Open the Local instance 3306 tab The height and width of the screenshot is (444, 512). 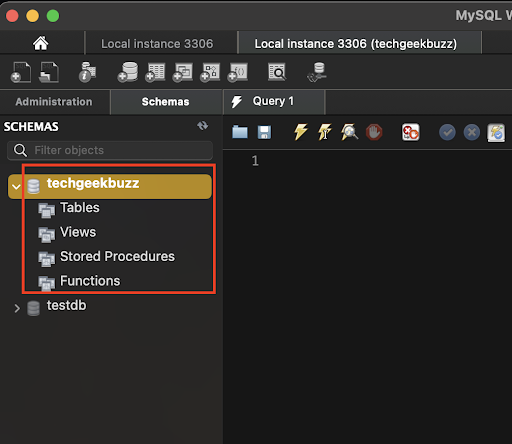coord(157,44)
